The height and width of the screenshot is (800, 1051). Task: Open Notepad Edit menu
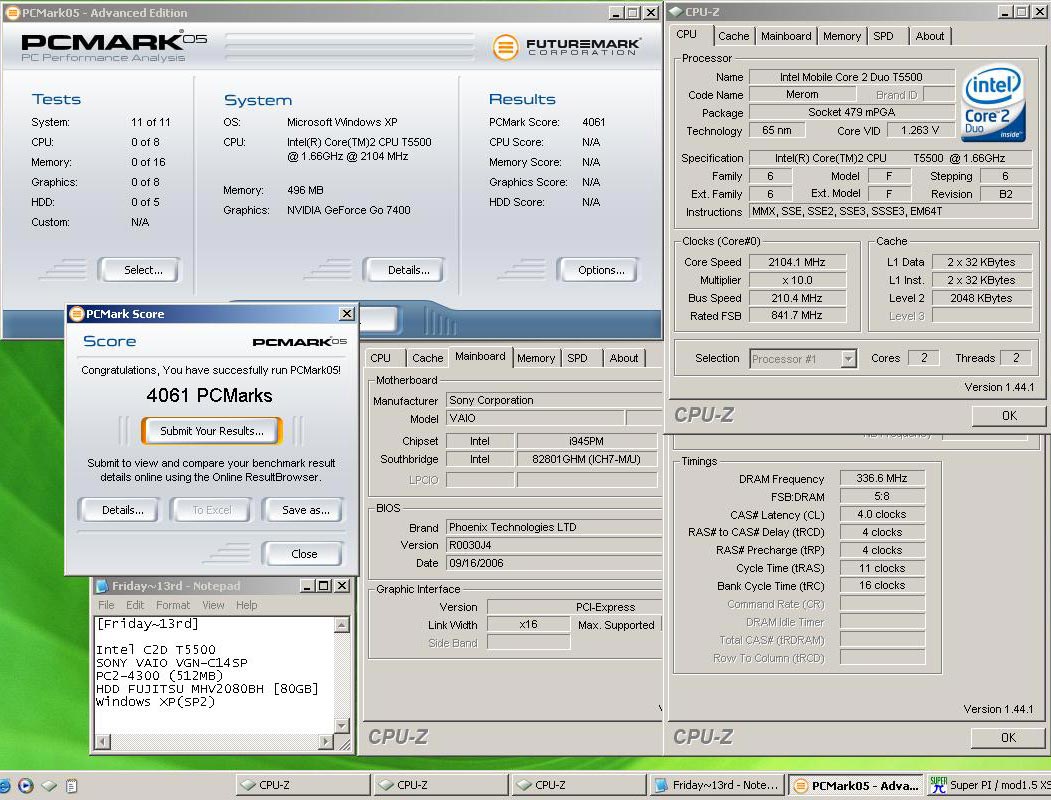pos(135,605)
